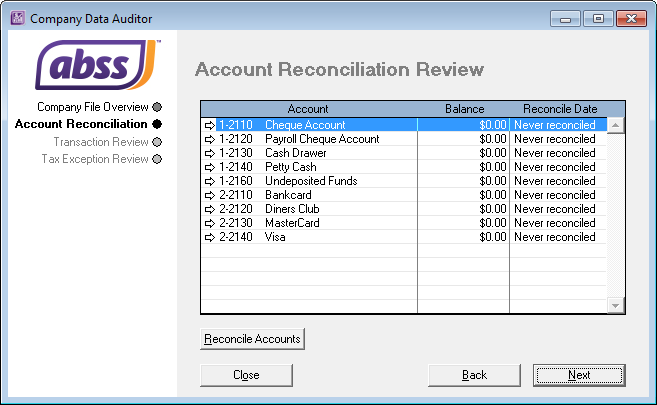
Task: Select the Account Reconciliation step bullet
Action: (x=156, y=124)
